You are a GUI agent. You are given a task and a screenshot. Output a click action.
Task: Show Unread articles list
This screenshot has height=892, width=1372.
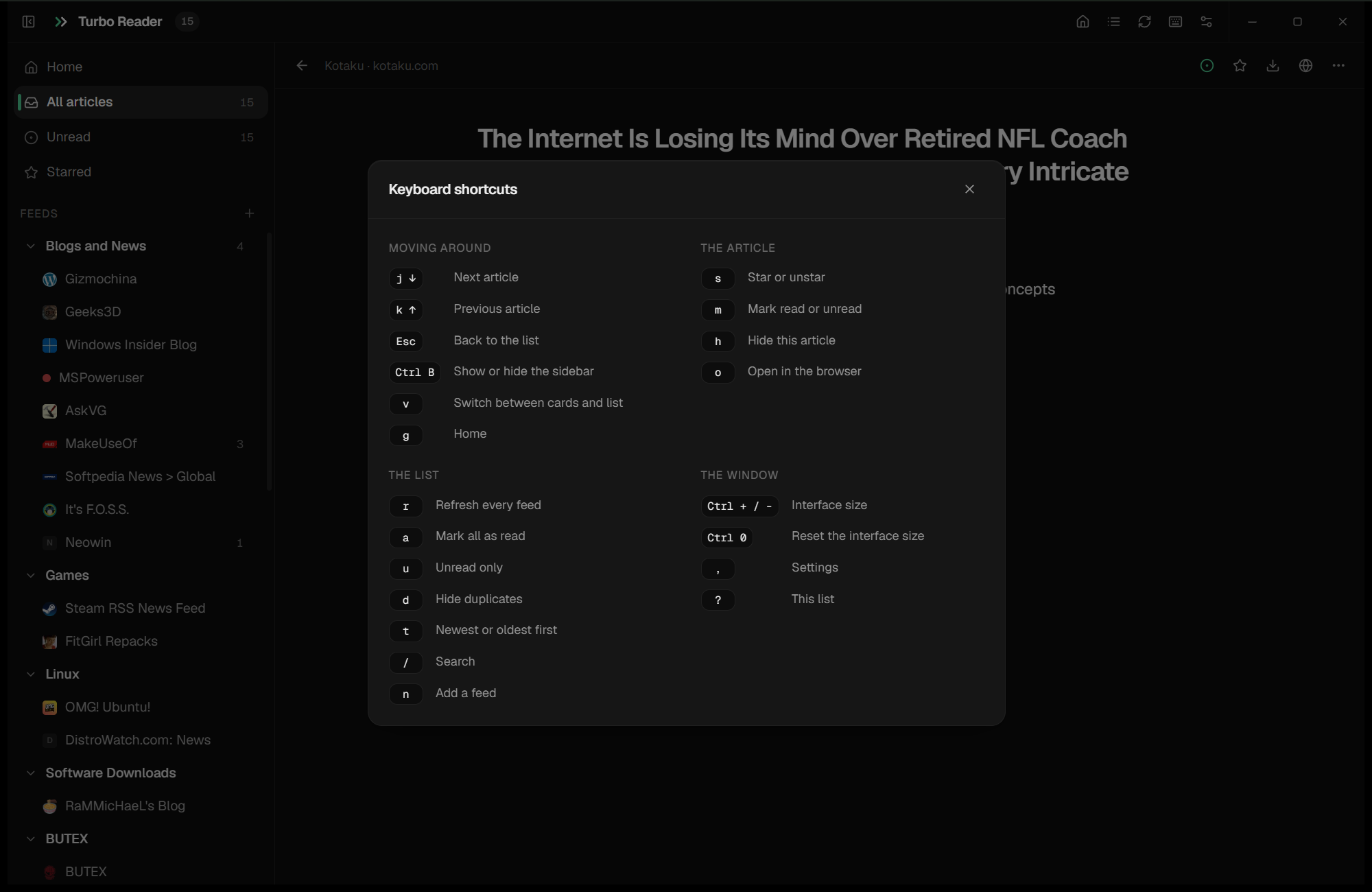(x=141, y=137)
